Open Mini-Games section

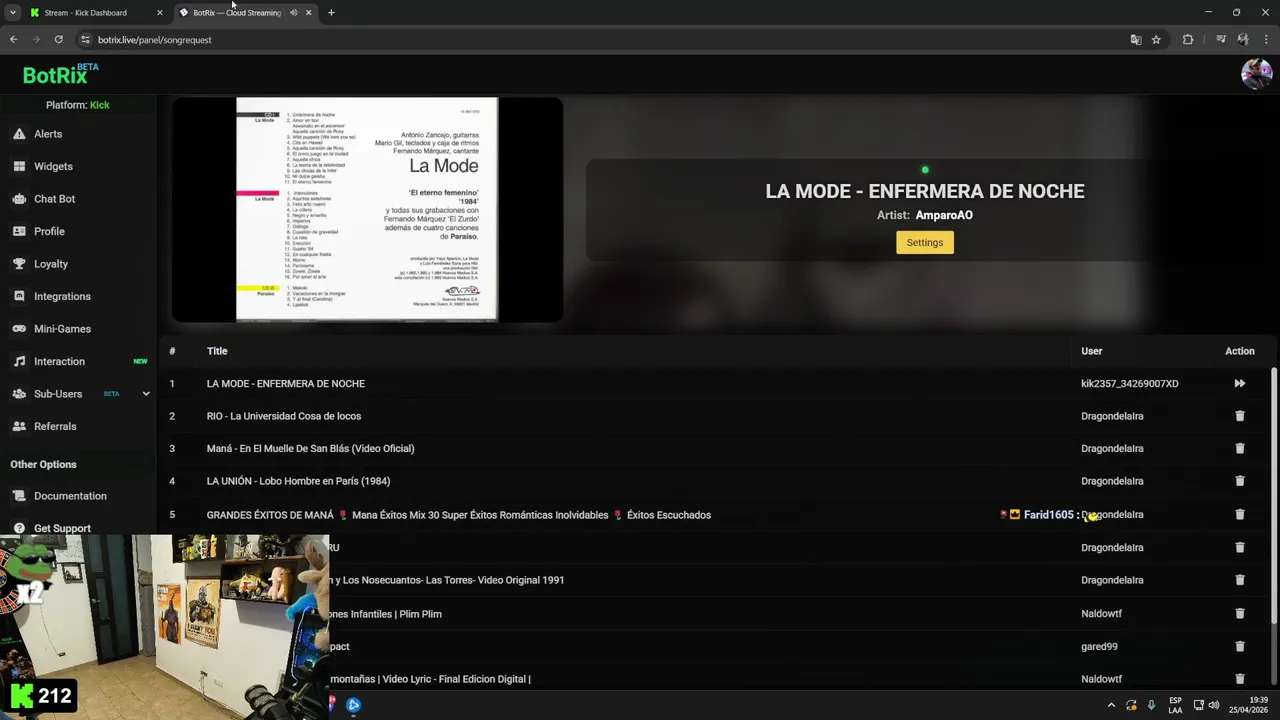(62, 329)
